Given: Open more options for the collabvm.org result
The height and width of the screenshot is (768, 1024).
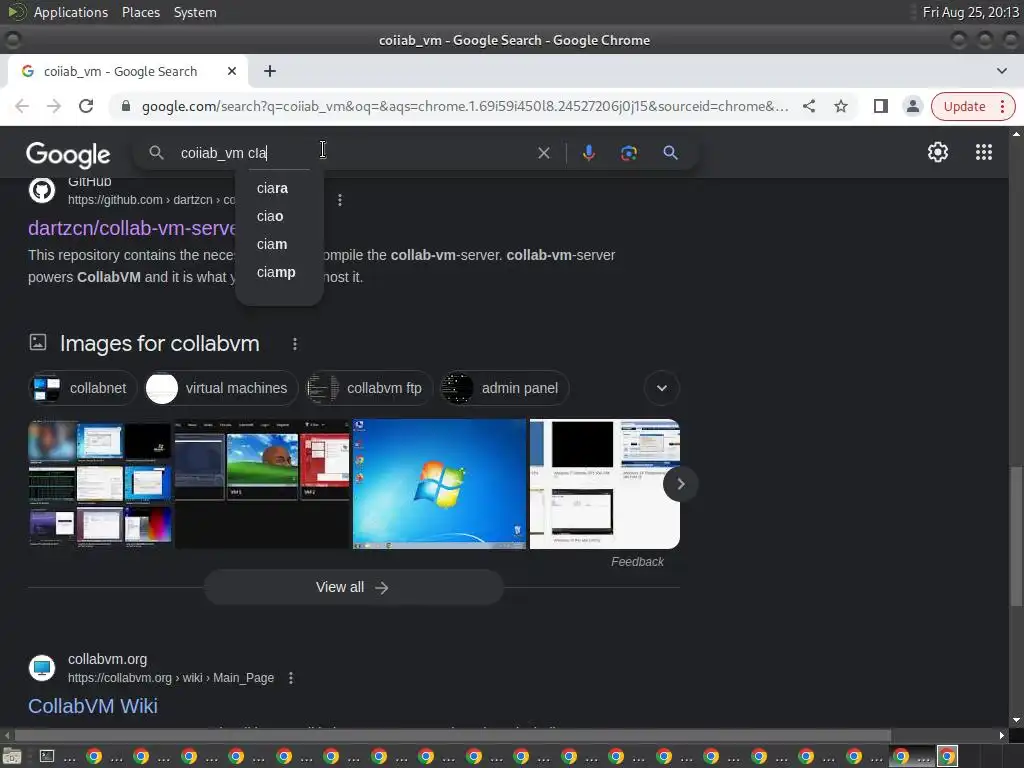Looking at the screenshot, I should coord(291,678).
